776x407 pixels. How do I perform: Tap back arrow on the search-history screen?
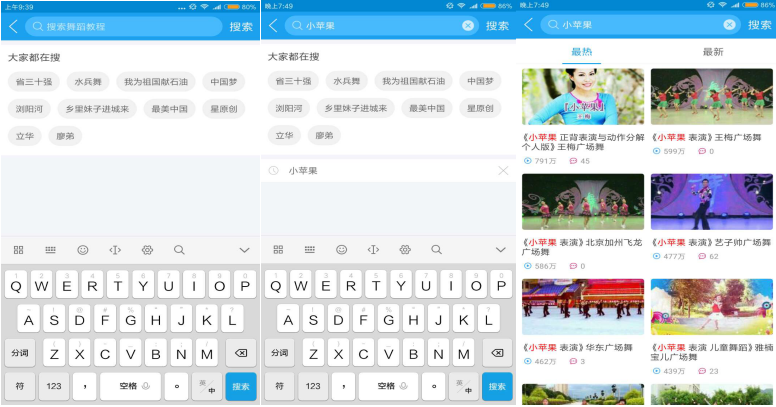coord(273,26)
